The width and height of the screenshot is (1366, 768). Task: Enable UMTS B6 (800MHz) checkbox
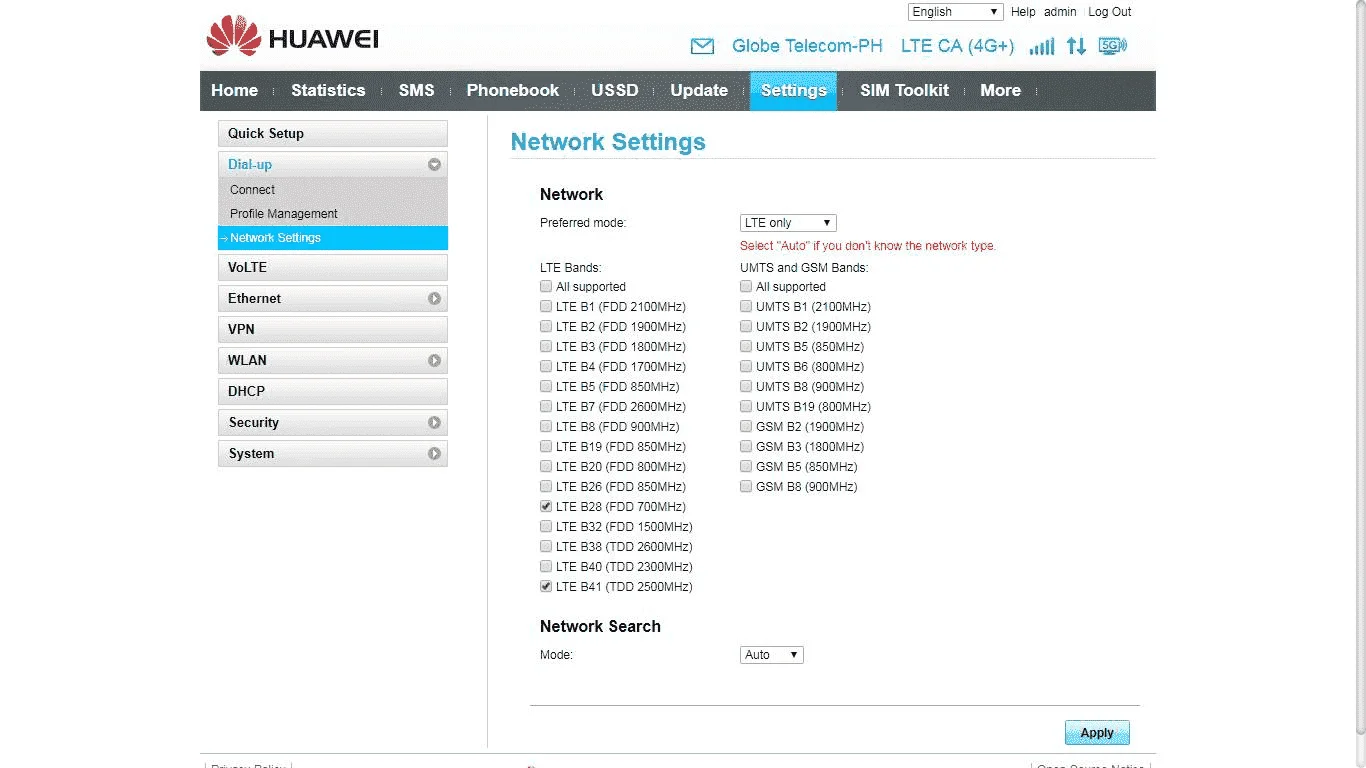pos(746,367)
